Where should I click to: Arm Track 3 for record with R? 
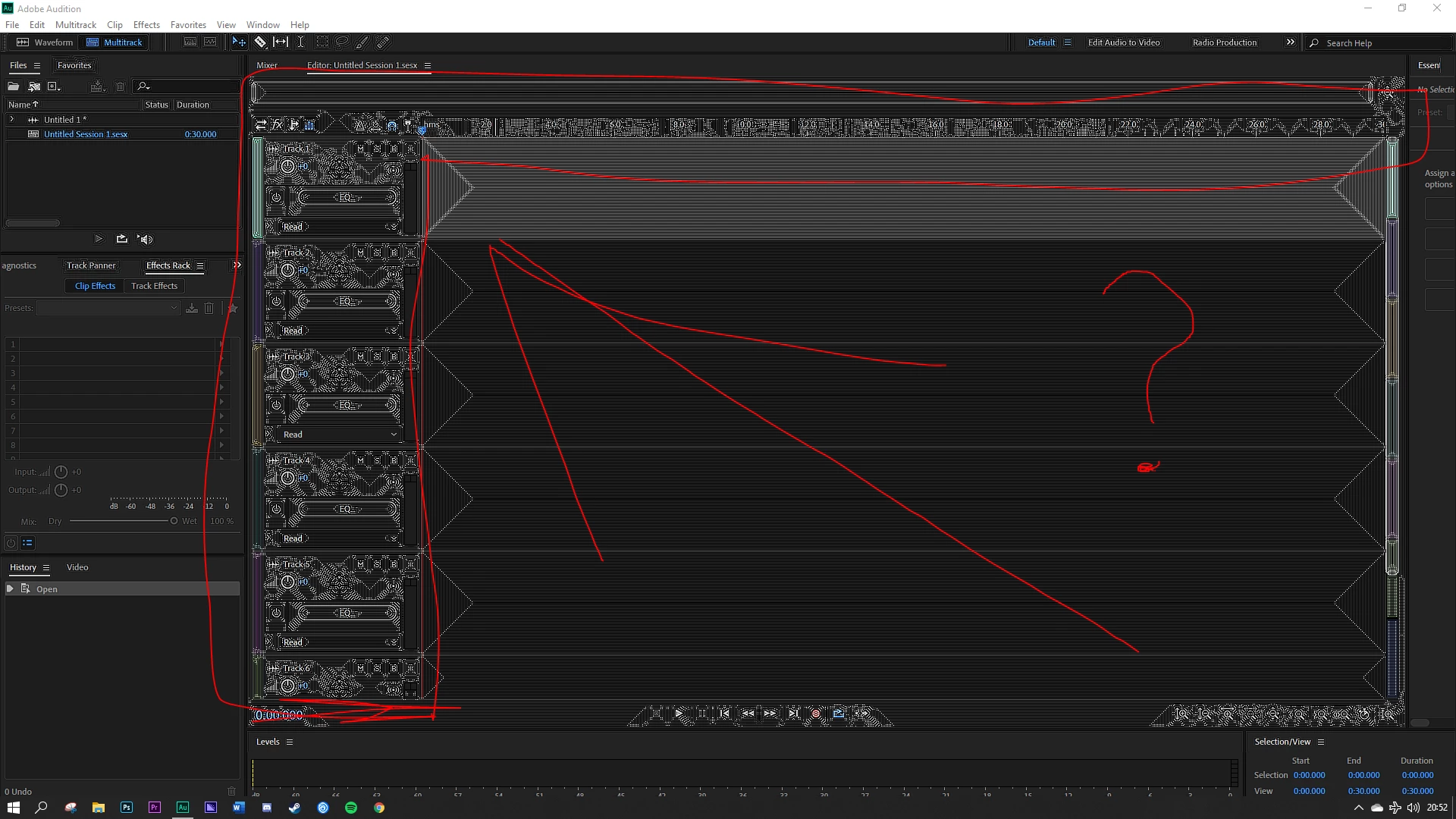(394, 356)
